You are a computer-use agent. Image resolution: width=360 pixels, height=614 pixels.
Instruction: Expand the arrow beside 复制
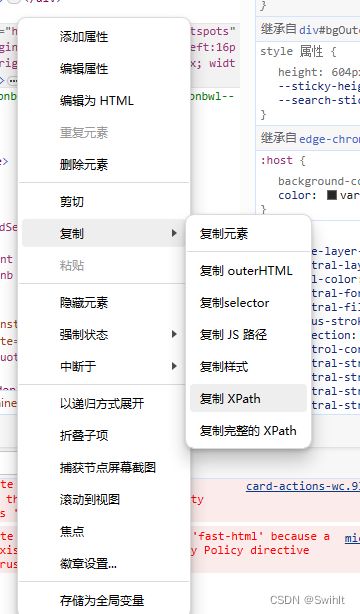pyautogui.click(x=174, y=233)
